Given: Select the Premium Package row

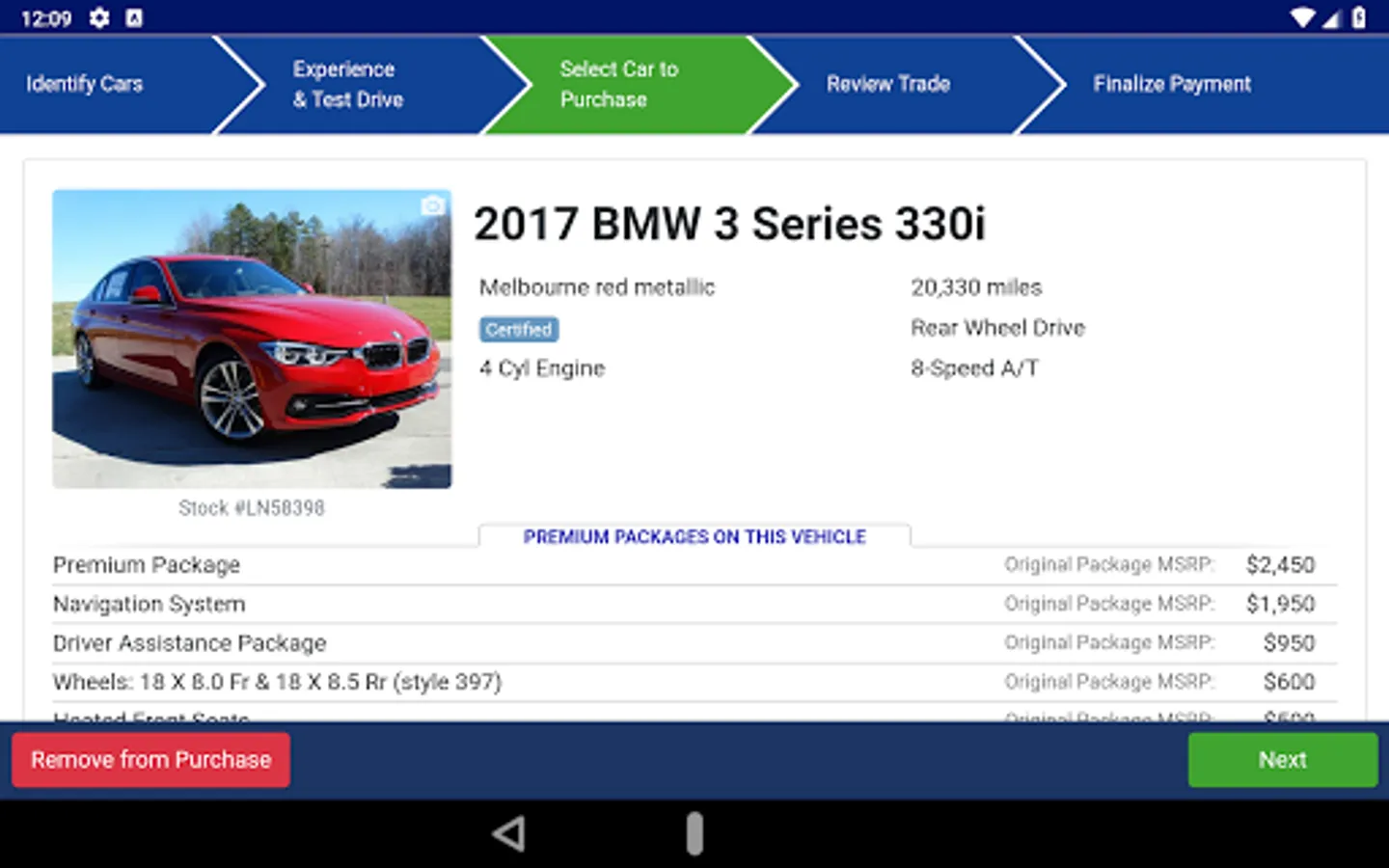Looking at the screenshot, I should (x=694, y=565).
